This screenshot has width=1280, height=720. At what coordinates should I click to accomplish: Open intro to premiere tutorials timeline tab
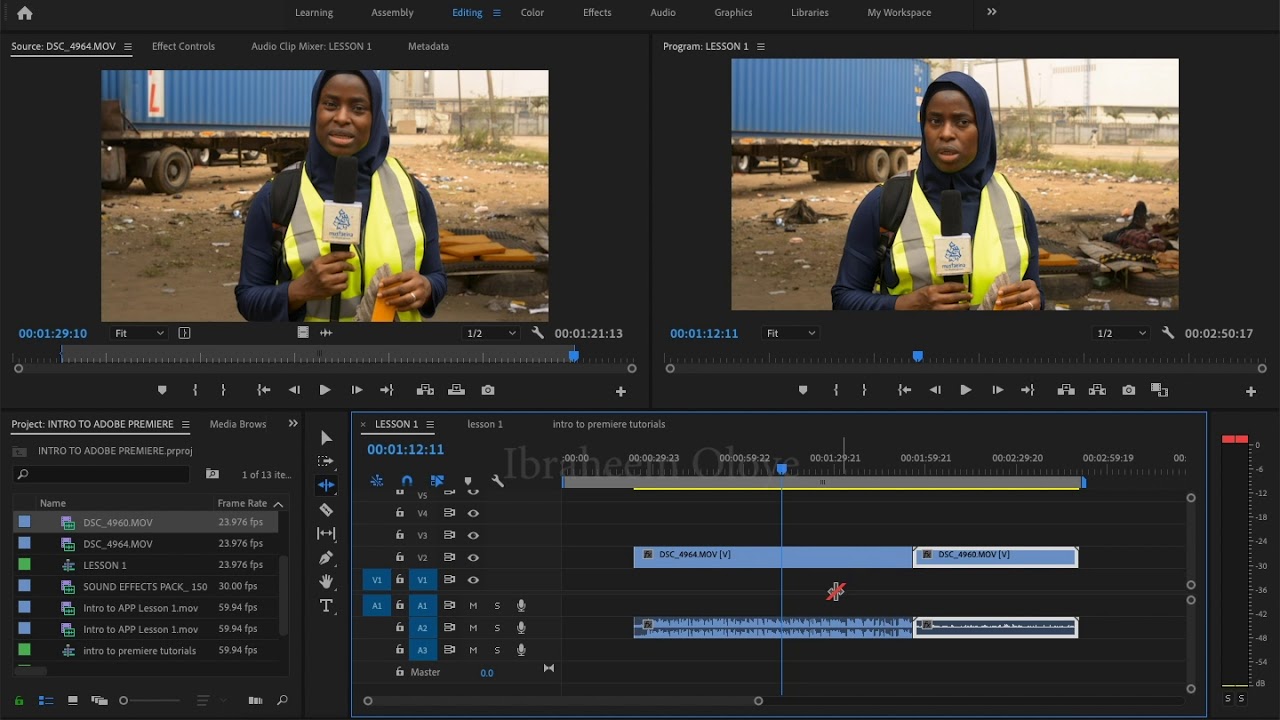[609, 424]
